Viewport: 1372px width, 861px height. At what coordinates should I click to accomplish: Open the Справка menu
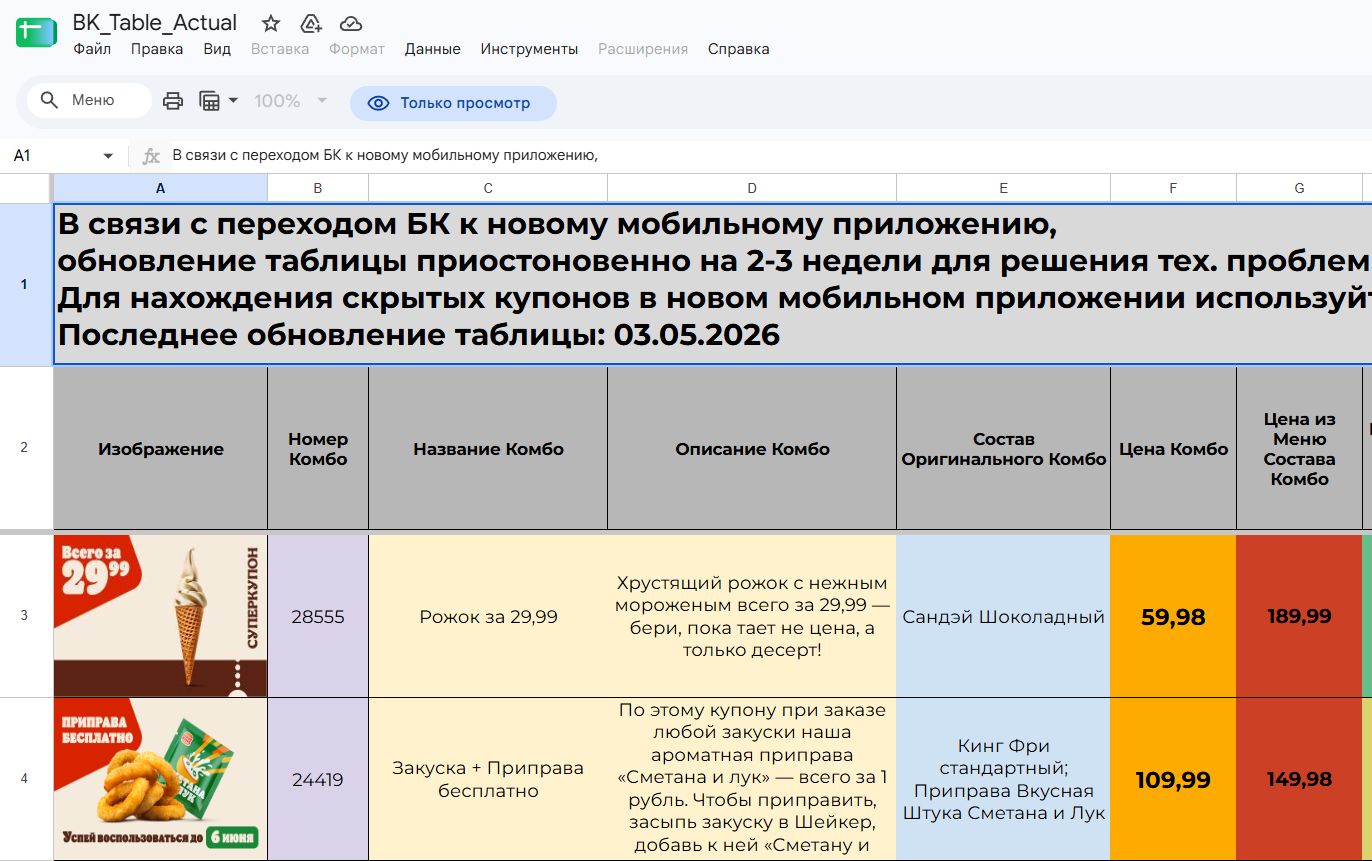[739, 49]
